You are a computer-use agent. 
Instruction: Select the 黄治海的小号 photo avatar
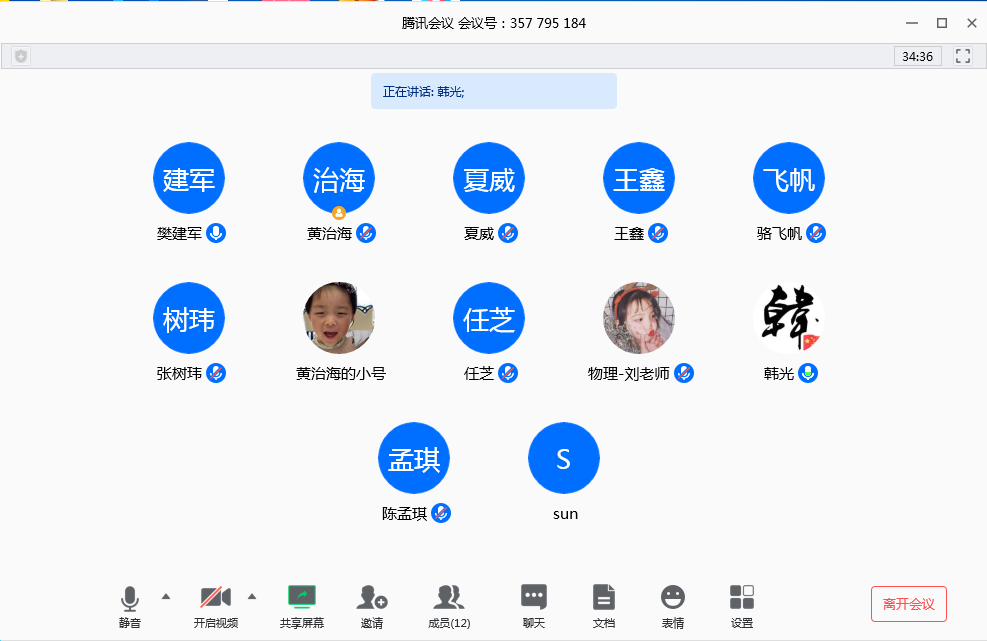click(x=339, y=318)
